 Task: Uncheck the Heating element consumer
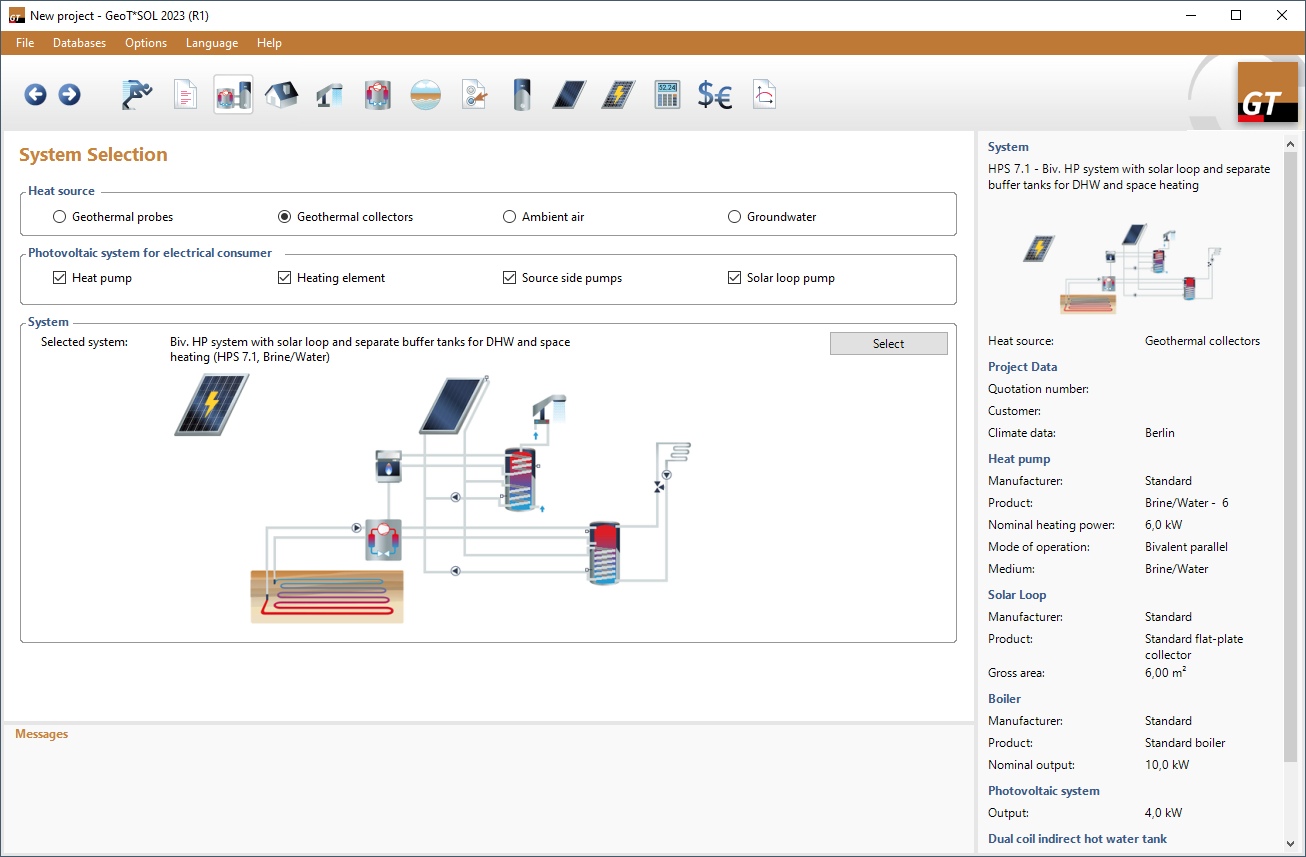point(284,277)
